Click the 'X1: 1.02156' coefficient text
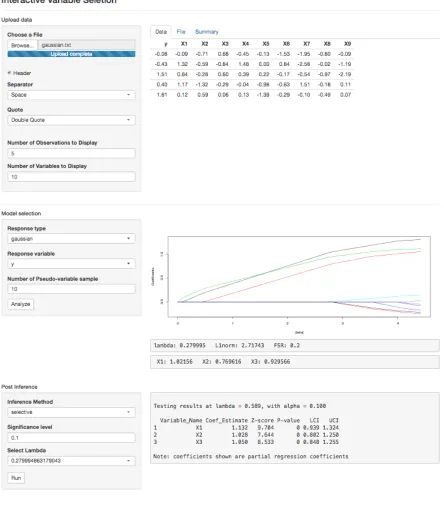The height and width of the screenshot is (507, 444). pos(175,362)
